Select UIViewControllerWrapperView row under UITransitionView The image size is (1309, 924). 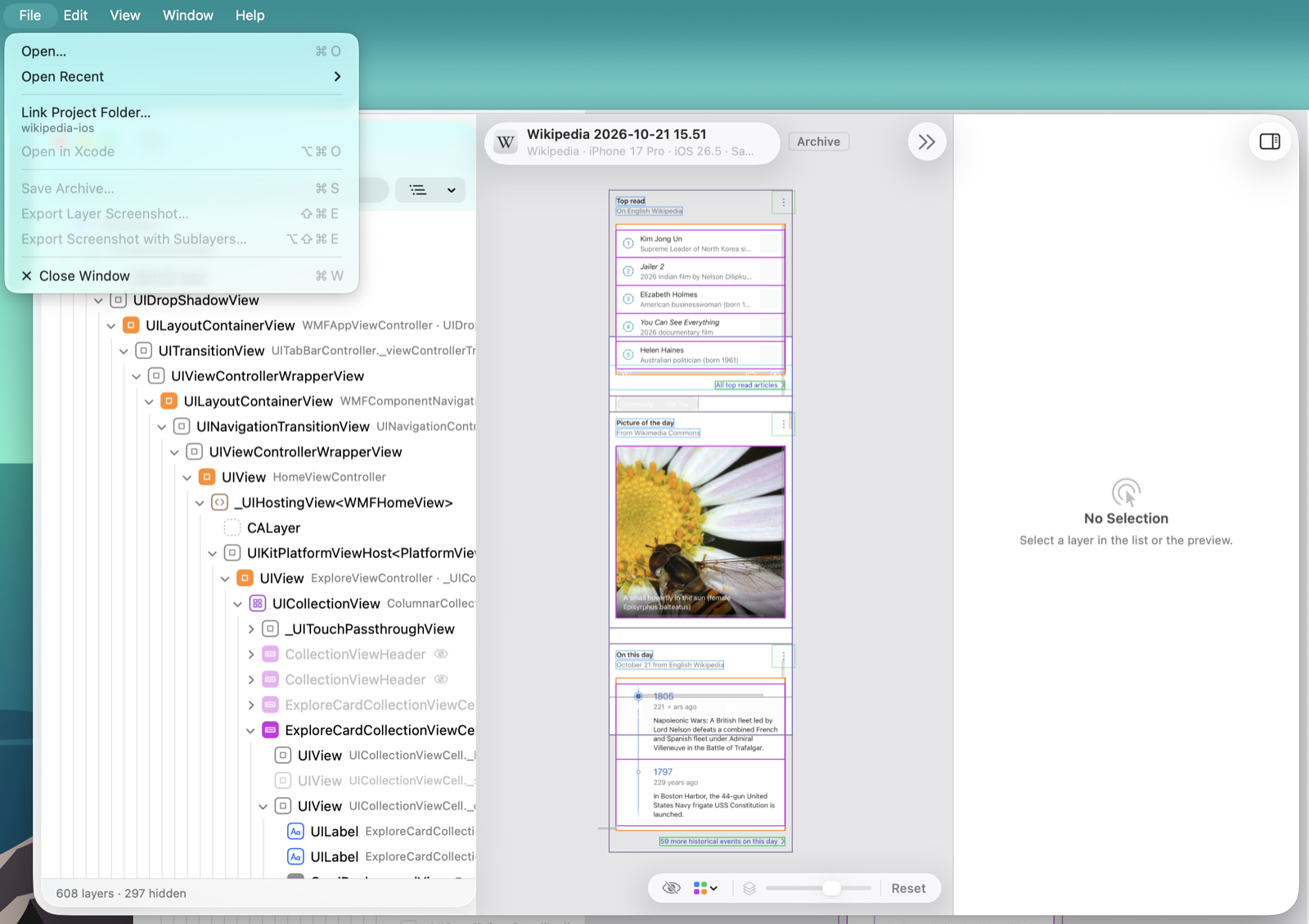click(258, 376)
